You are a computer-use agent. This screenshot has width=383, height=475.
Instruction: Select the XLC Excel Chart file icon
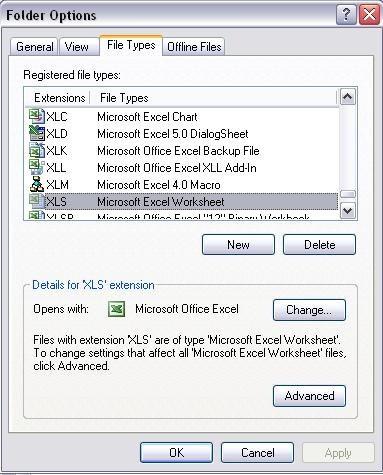click(x=37, y=116)
